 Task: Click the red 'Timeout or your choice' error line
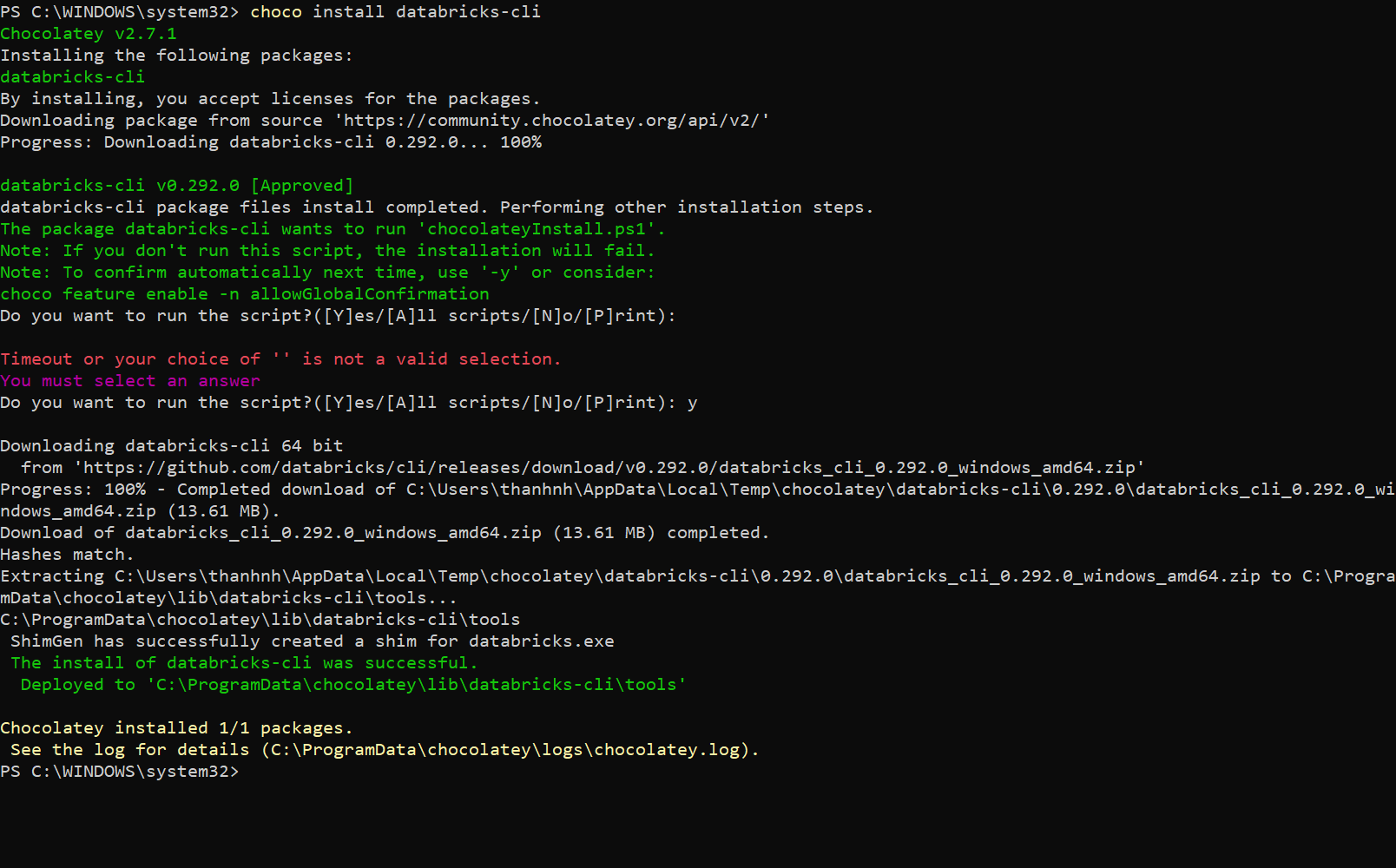(280, 359)
